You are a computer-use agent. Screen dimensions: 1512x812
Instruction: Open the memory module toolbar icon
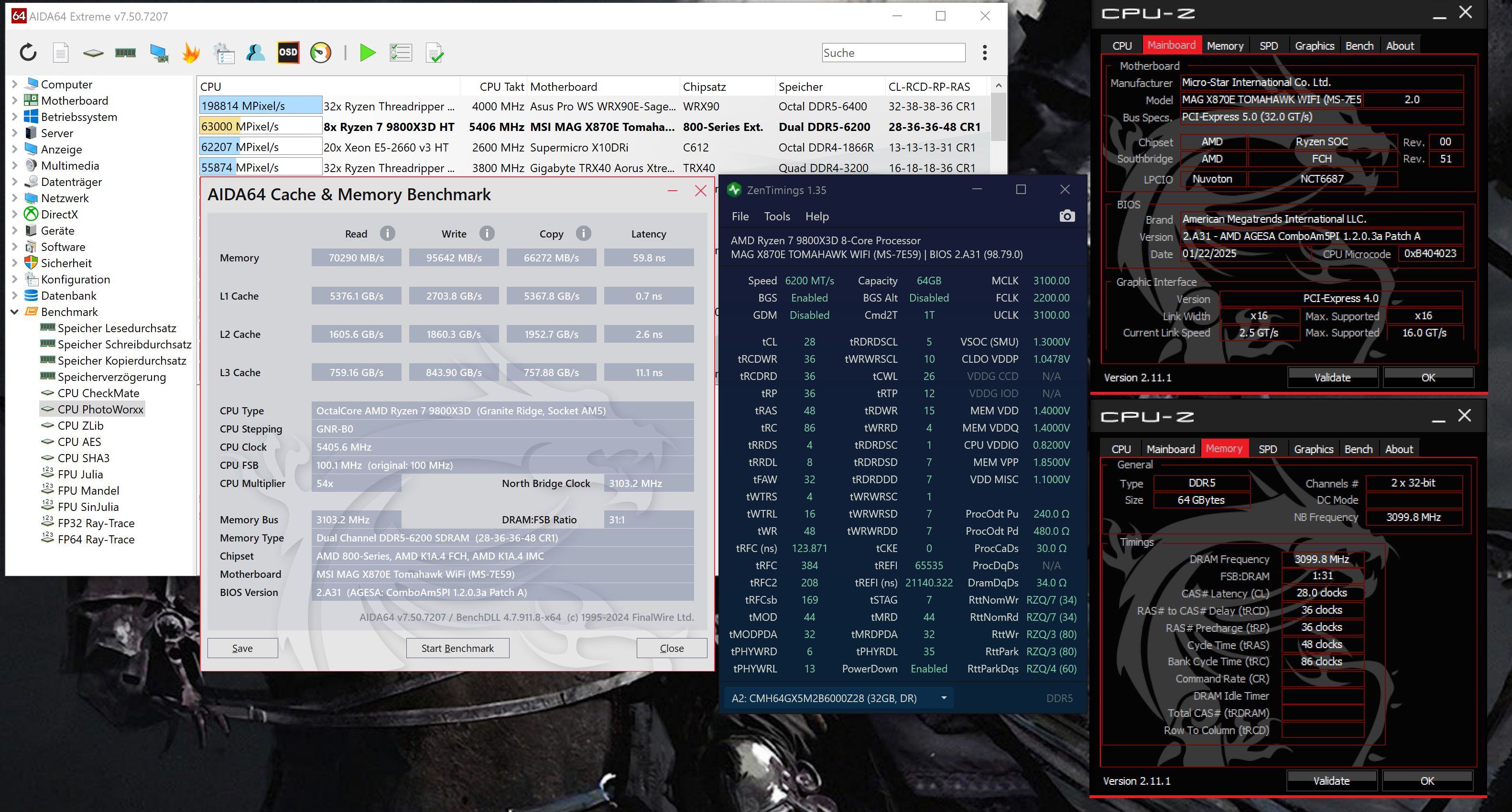pos(125,53)
